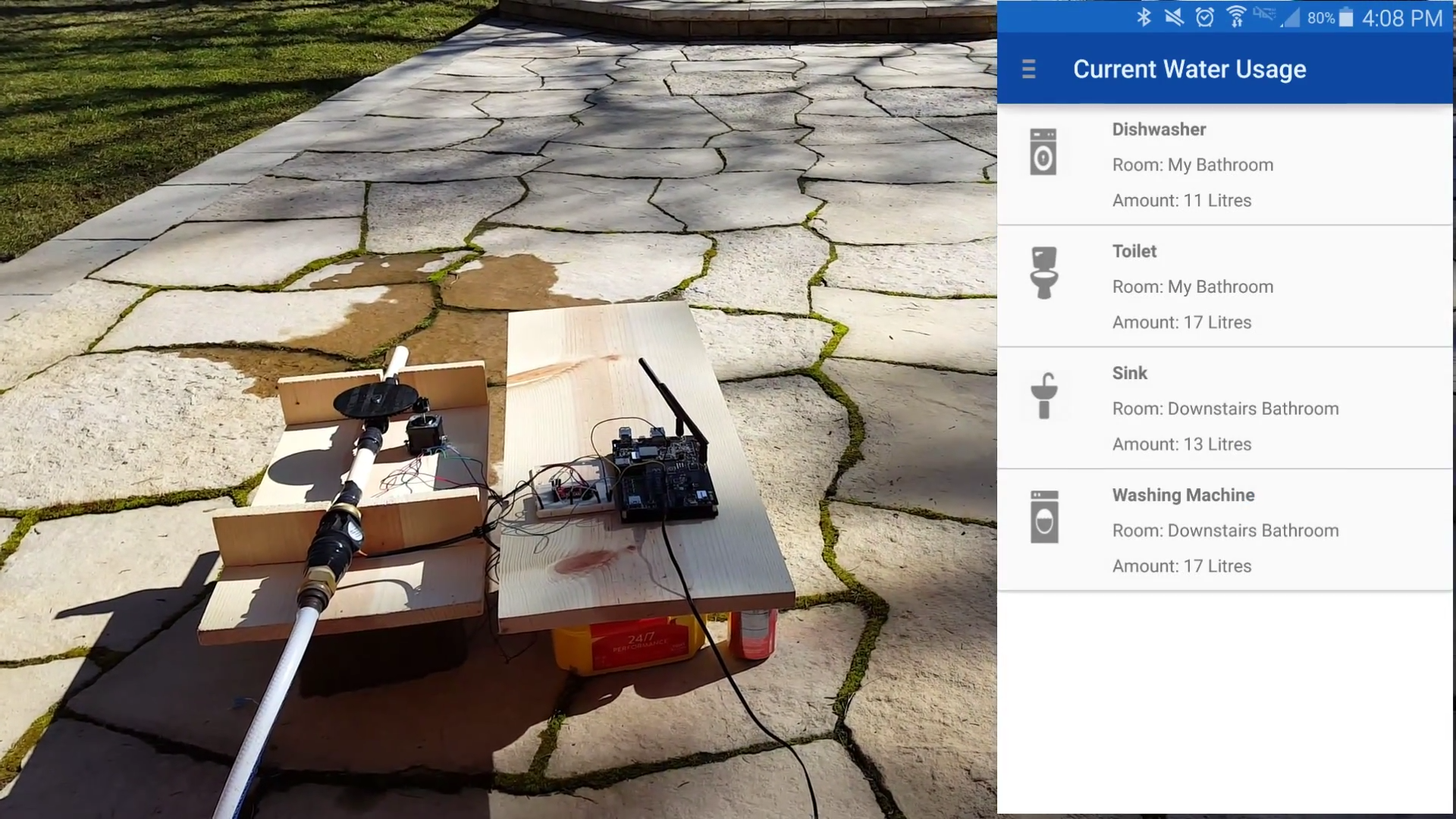Open the Washing Machine usage entry
Screen dimensions: 1456x819
(1183, 495)
